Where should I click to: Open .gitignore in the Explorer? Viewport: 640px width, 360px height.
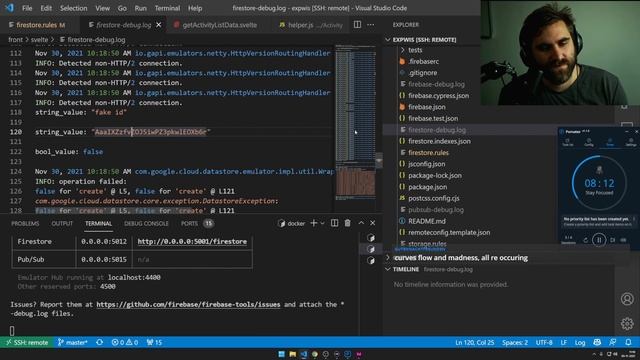pyautogui.click(x=422, y=73)
